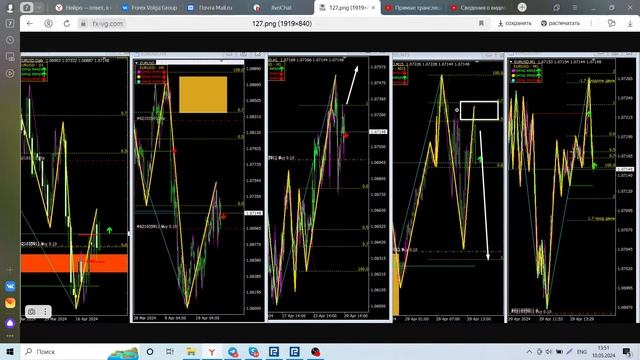
Task: Open the Windows Start menu
Action: [x=10, y=352]
